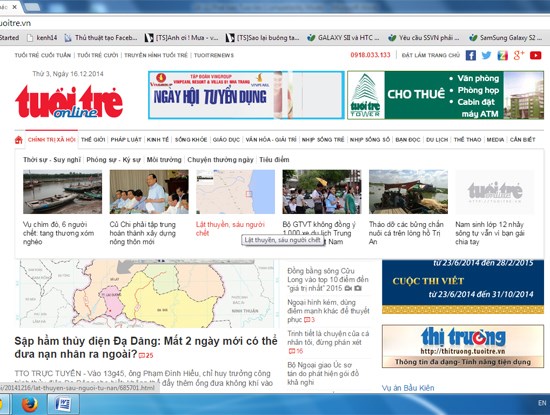Select the Văn hóa - Giải trí menu item
This screenshot has height=415, width=550.
pyautogui.click(x=271, y=140)
